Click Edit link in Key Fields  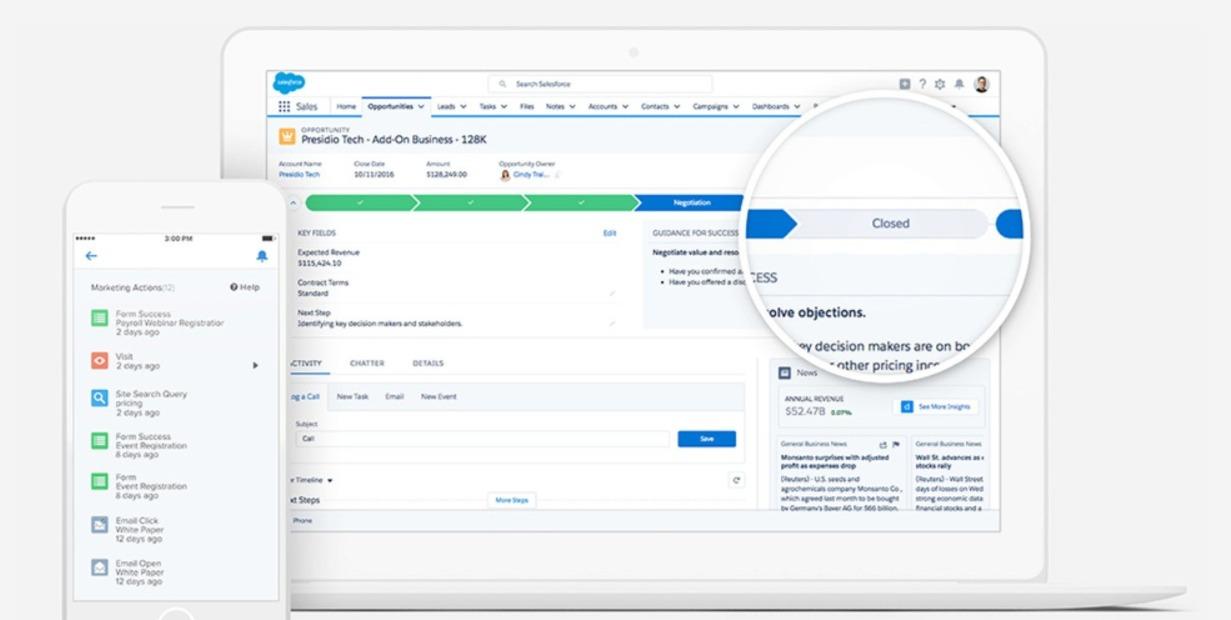pos(610,233)
